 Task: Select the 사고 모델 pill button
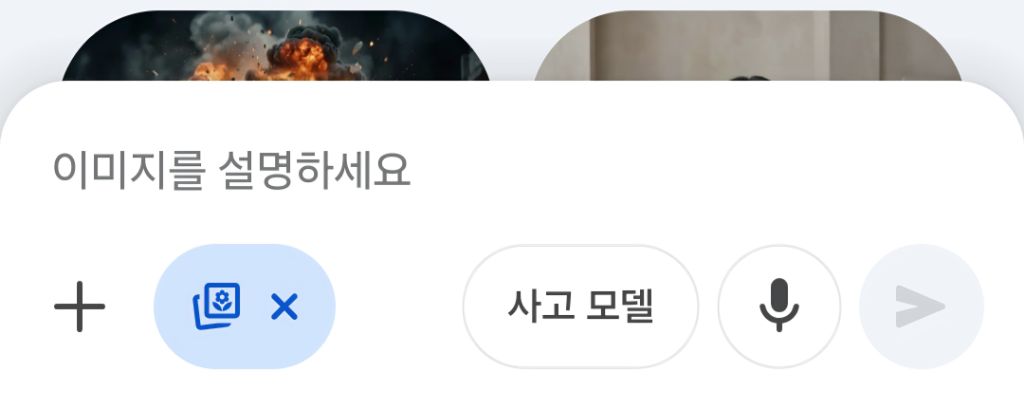581,306
